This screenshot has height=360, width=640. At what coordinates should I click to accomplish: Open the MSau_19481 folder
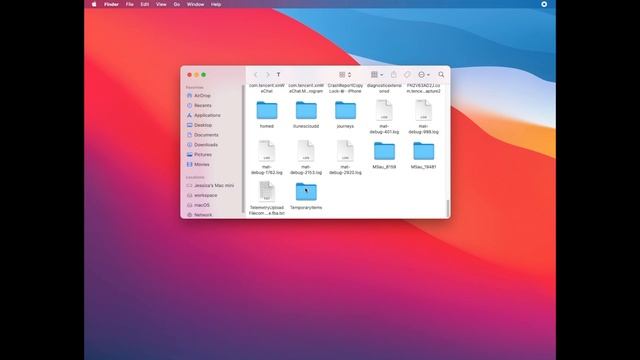[423, 151]
